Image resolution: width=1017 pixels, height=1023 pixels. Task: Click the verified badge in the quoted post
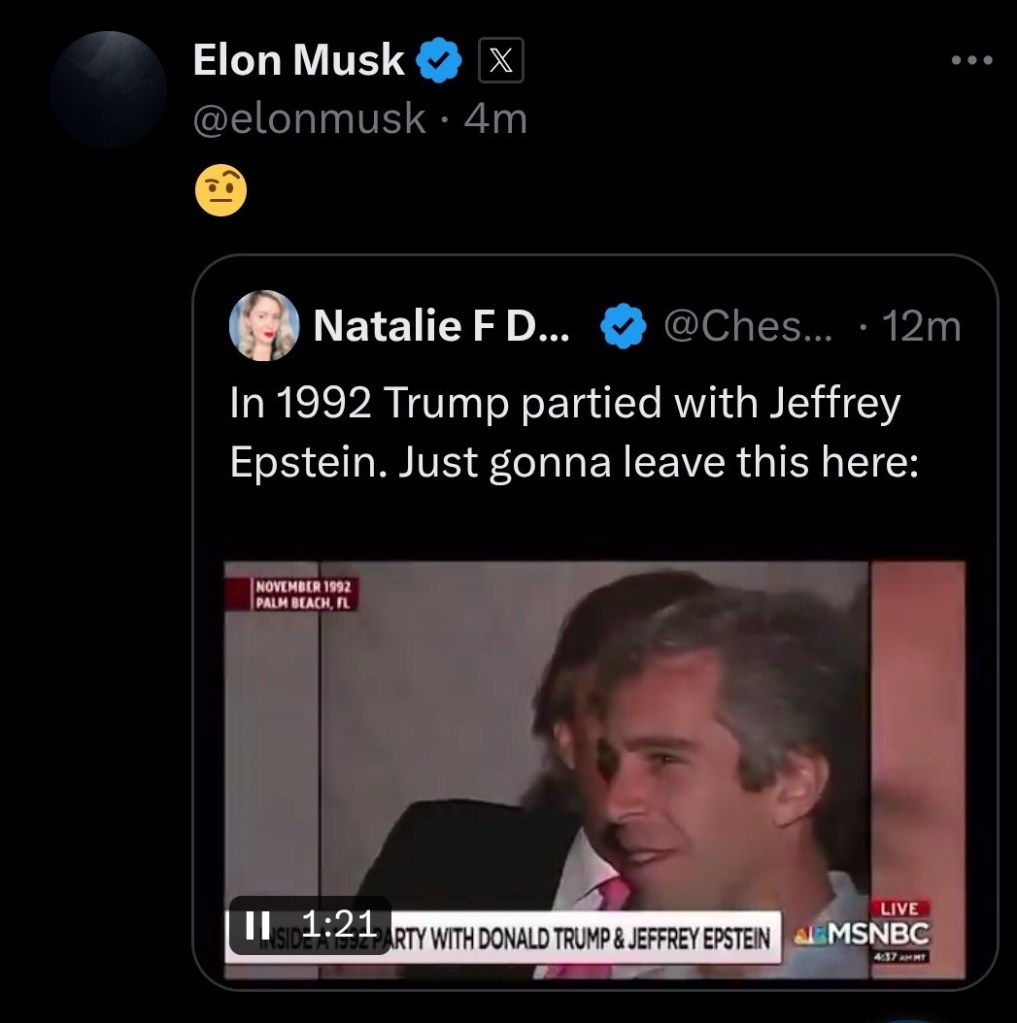pyautogui.click(x=625, y=327)
